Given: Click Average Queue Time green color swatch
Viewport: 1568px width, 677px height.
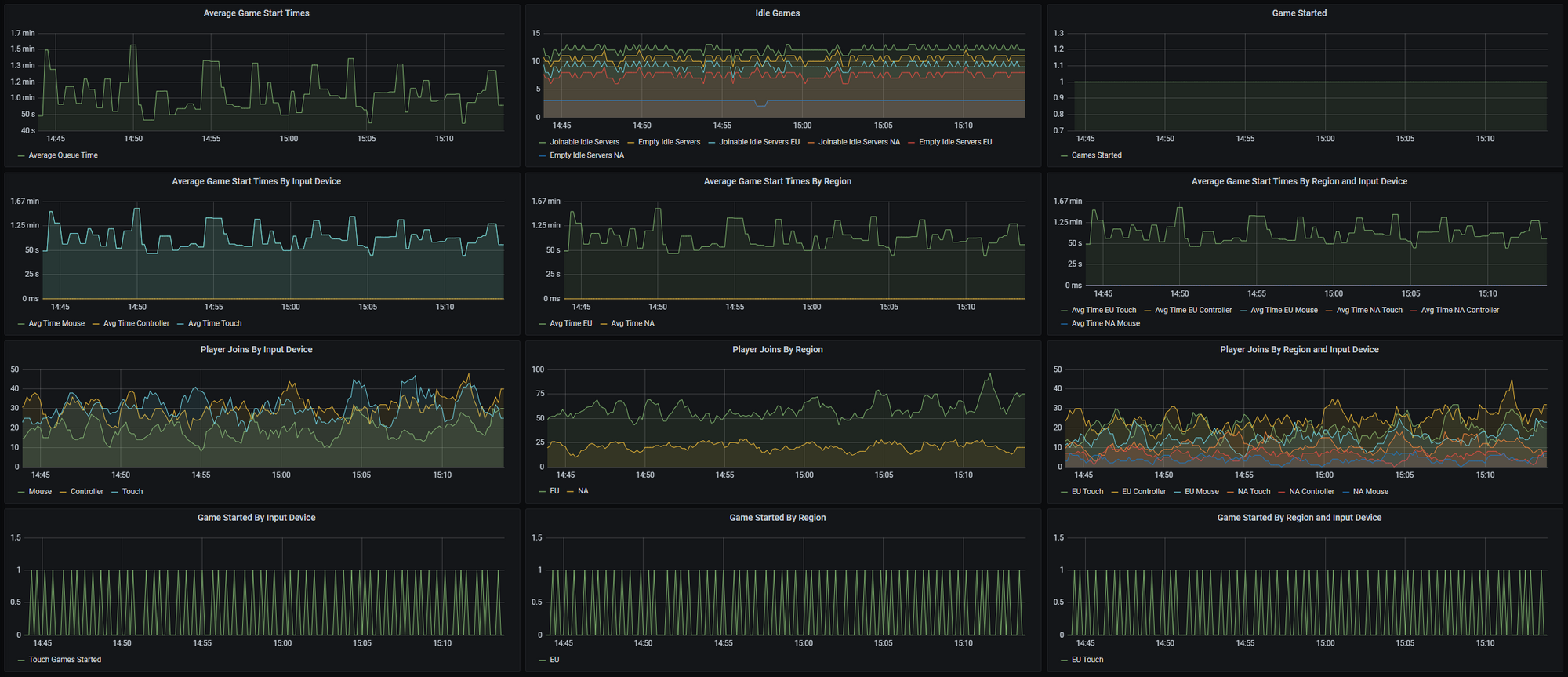Looking at the screenshot, I should (x=21, y=156).
